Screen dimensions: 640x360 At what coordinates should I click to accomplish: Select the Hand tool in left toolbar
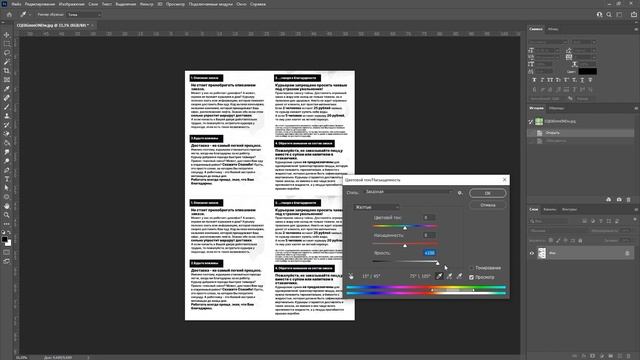(x=7, y=206)
